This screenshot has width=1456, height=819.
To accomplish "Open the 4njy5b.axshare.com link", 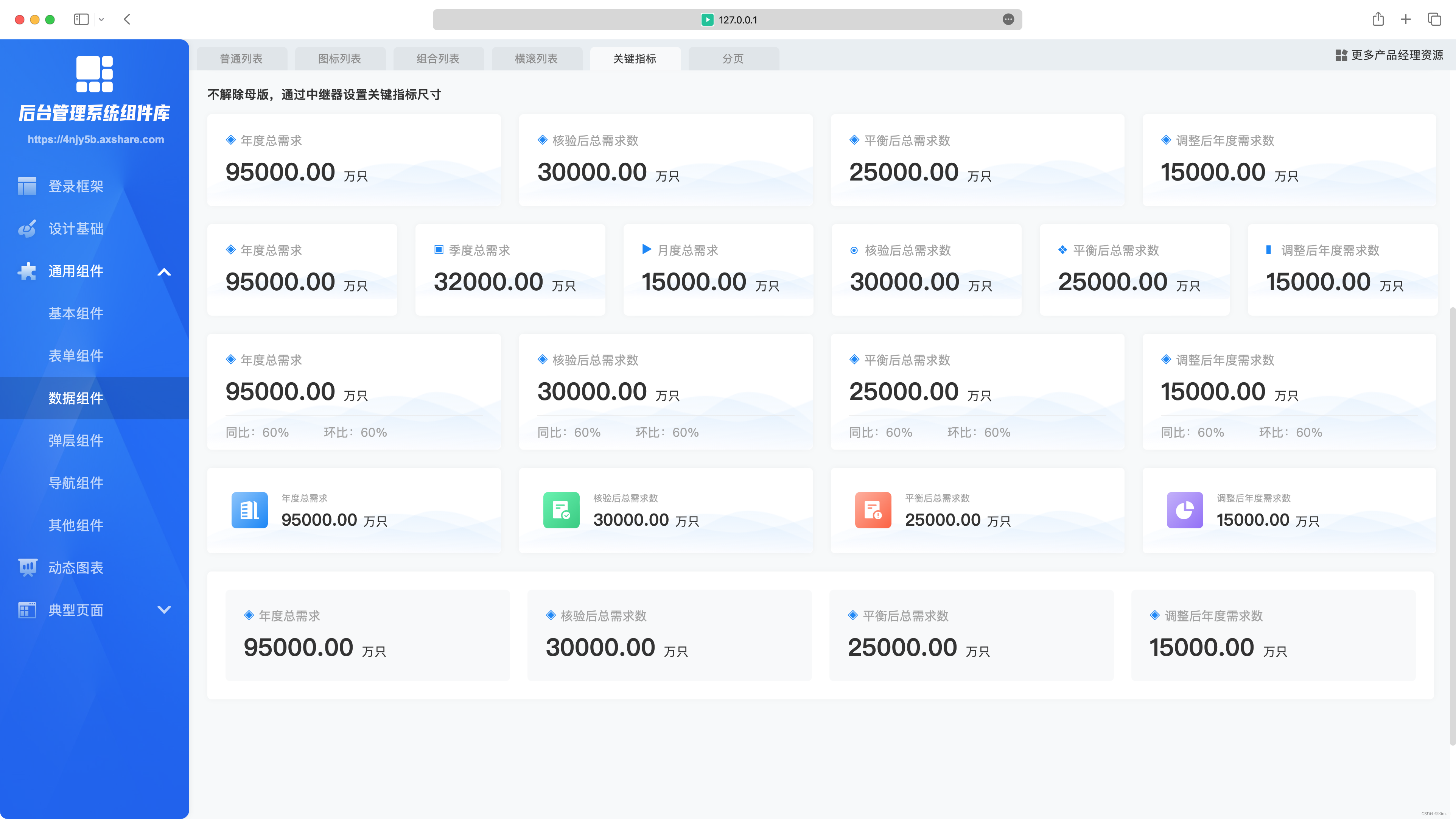I will [x=95, y=139].
